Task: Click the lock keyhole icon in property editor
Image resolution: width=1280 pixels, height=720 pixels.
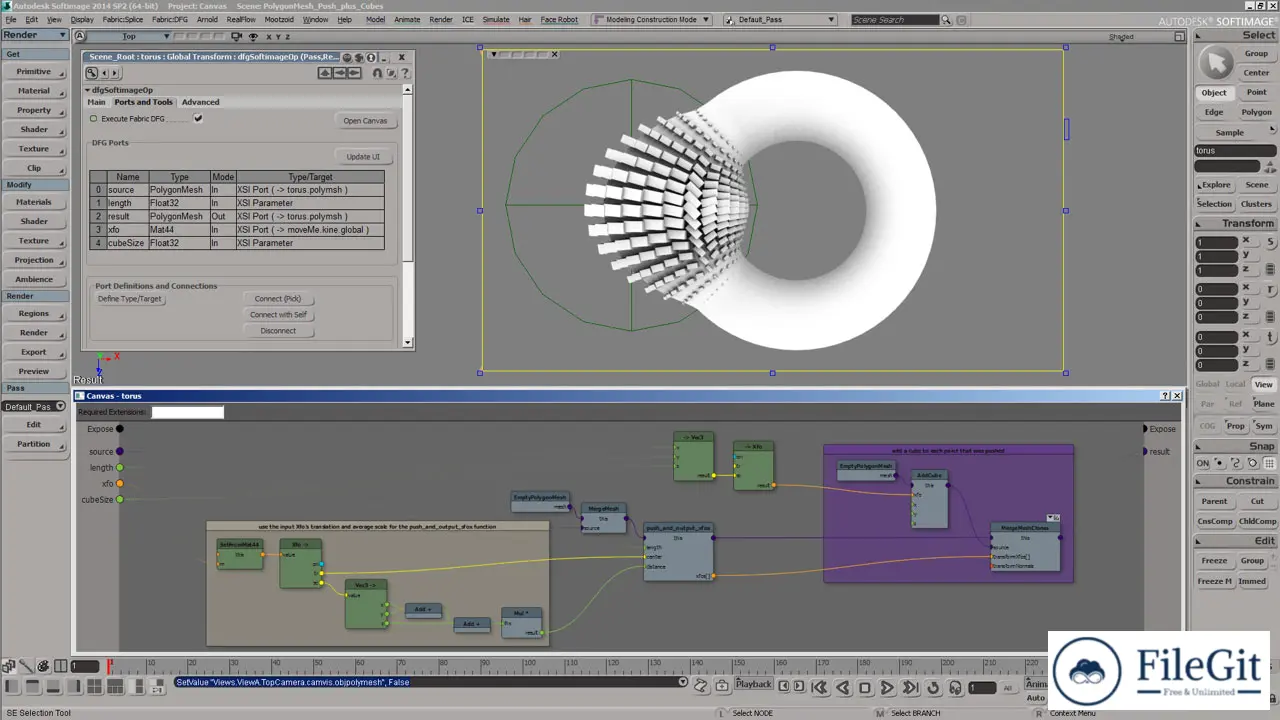Action: click(371, 57)
